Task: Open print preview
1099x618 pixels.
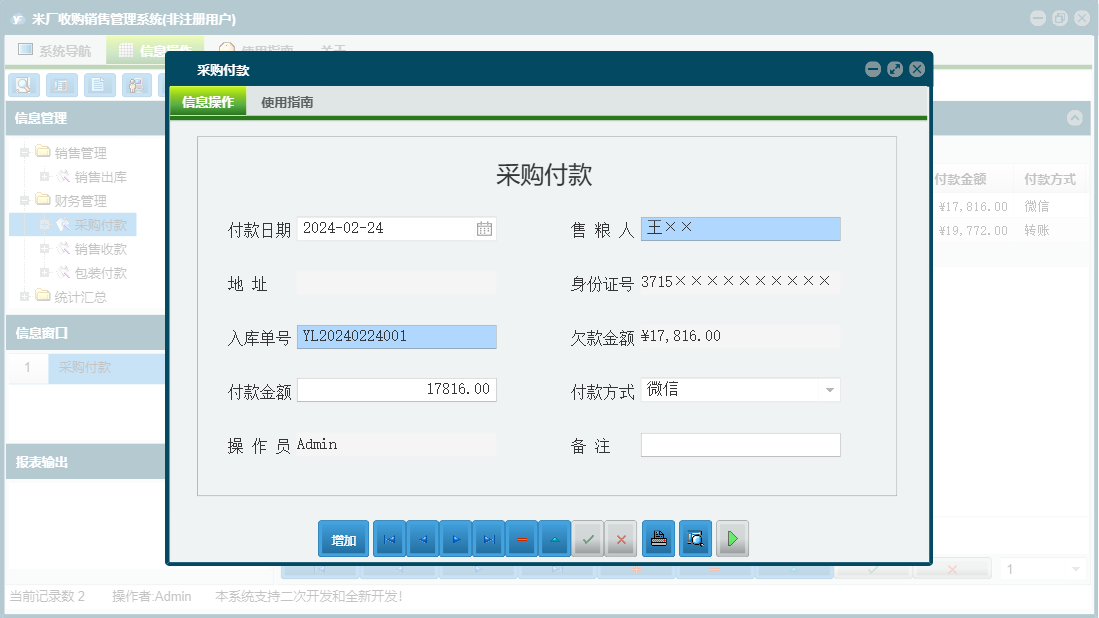Action: pyautogui.click(x=695, y=538)
